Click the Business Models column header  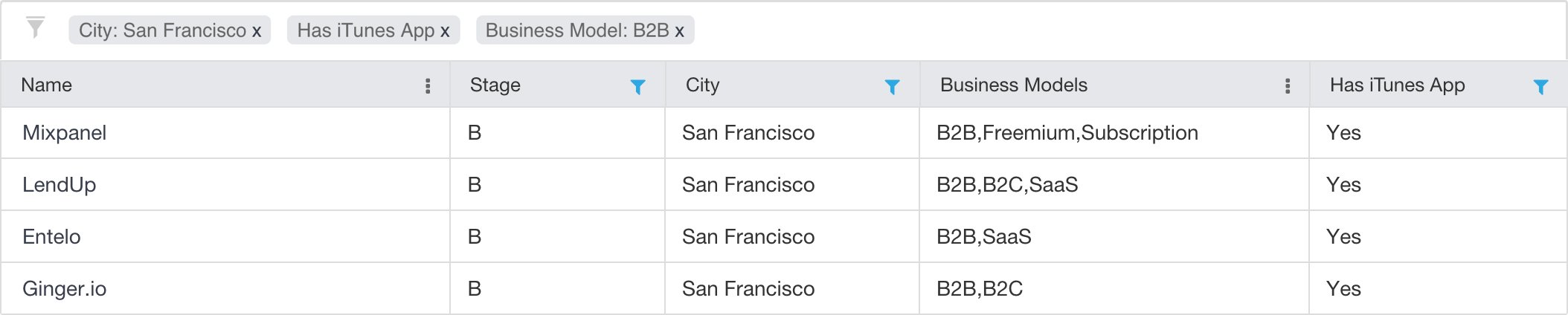(1014, 85)
